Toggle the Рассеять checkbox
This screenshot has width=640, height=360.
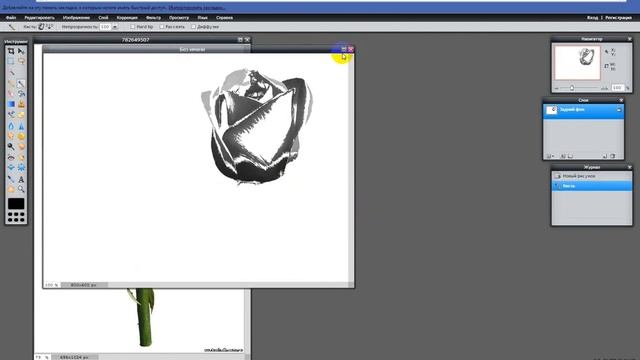pos(162,27)
